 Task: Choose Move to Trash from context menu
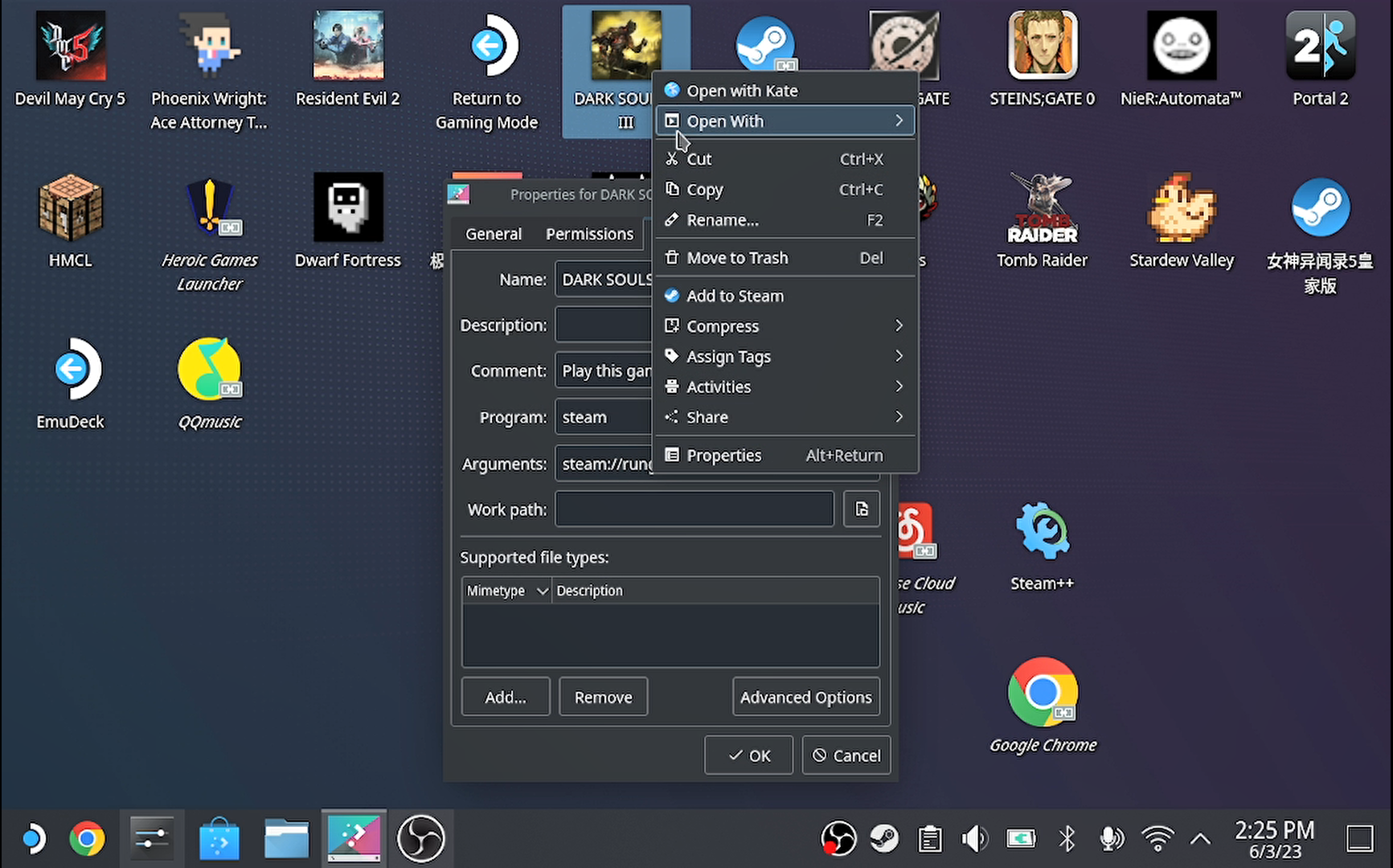click(x=785, y=258)
